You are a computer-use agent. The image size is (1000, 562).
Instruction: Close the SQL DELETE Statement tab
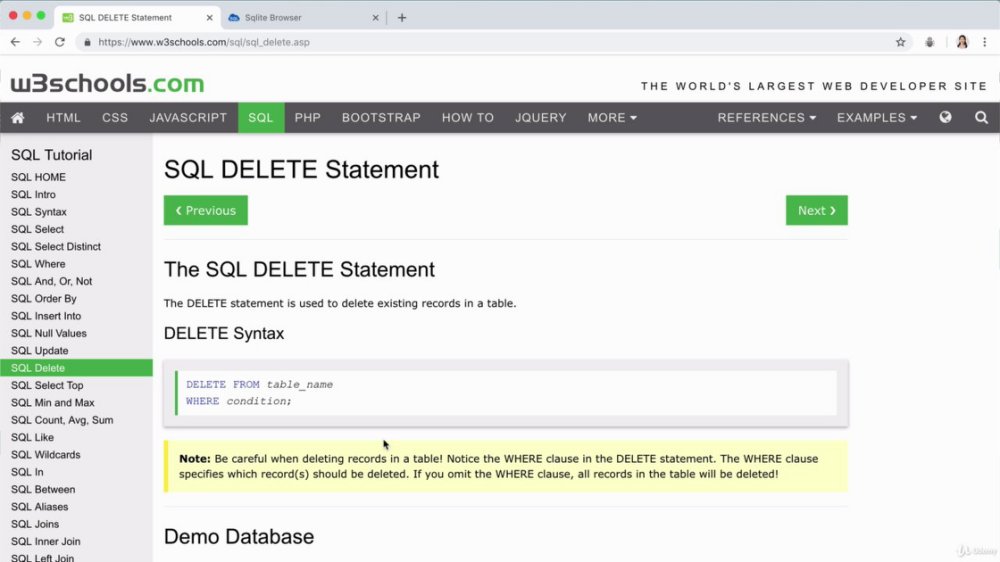209,18
